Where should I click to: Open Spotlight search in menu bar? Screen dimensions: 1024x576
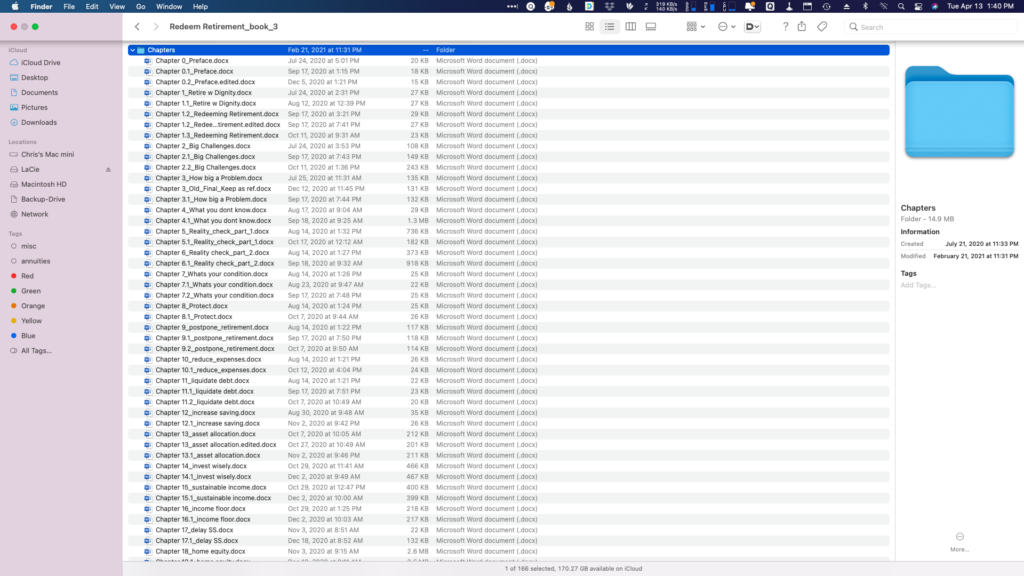pyautogui.click(x=901, y=7)
